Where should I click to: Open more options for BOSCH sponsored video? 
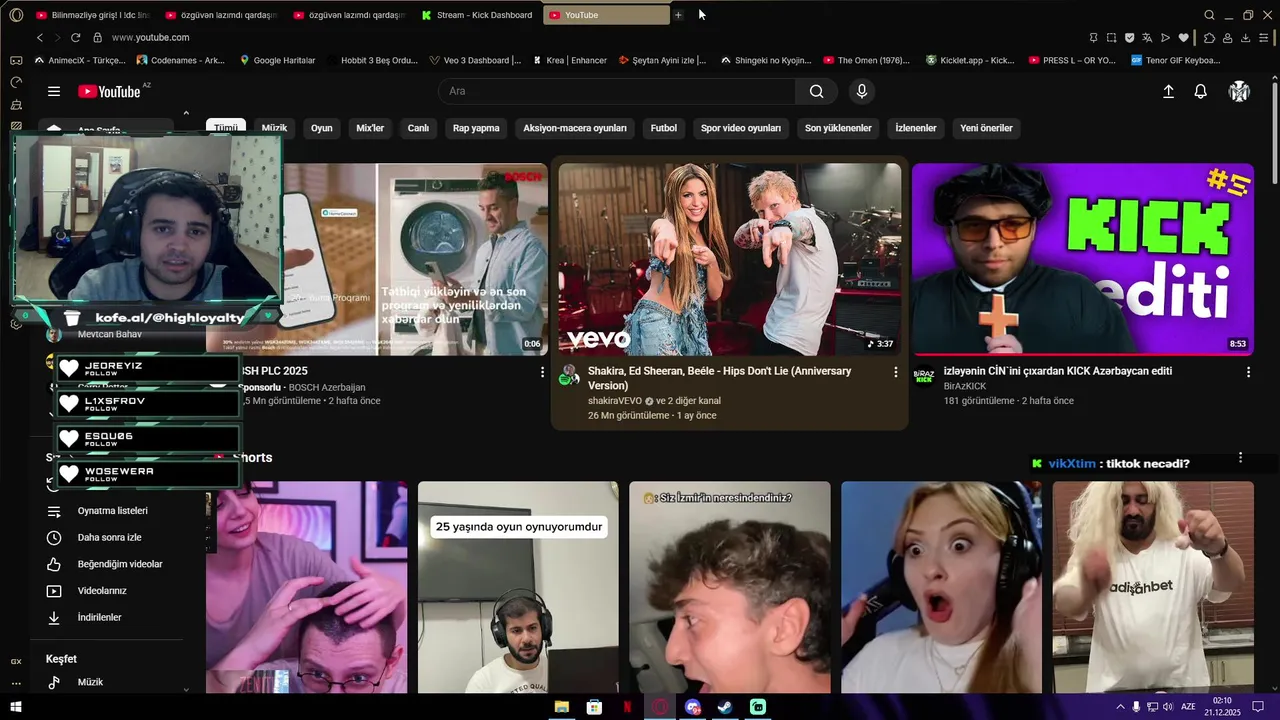543,372
